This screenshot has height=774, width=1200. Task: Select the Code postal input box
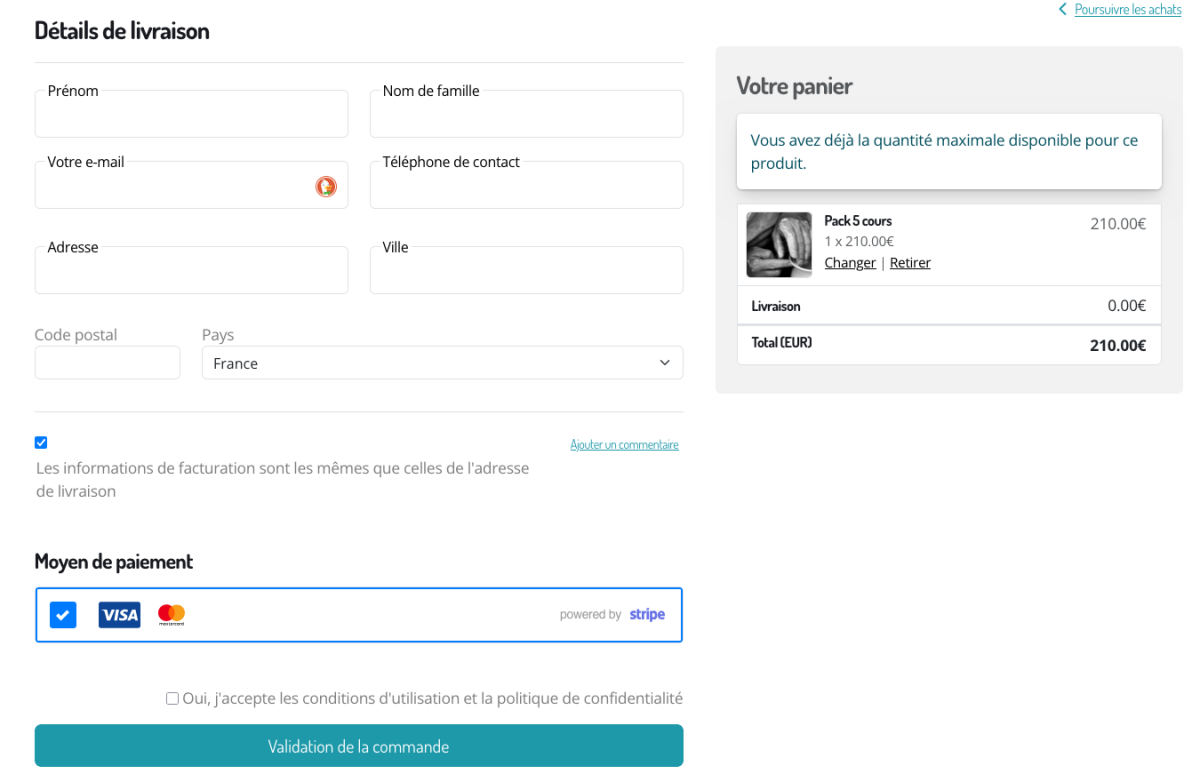[107, 363]
